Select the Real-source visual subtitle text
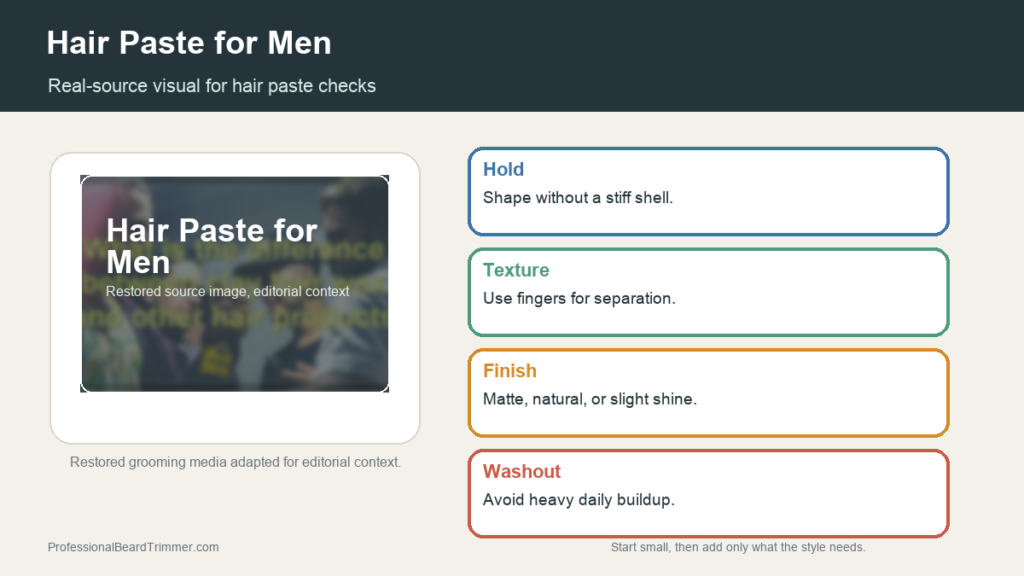 pos(212,86)
